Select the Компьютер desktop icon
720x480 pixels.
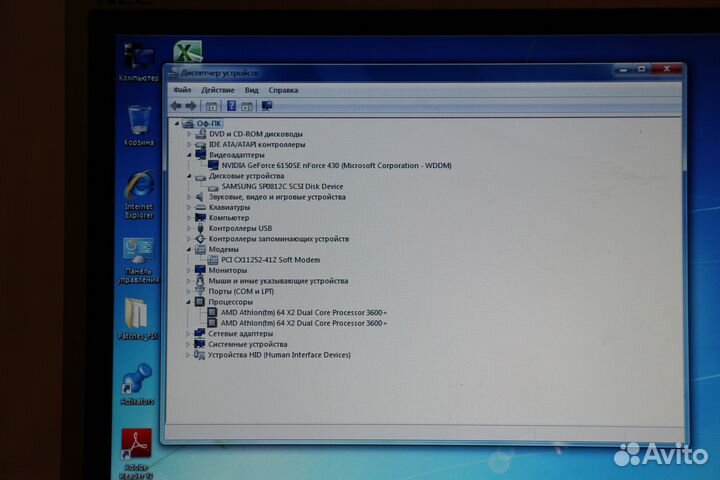click(139, 61)
